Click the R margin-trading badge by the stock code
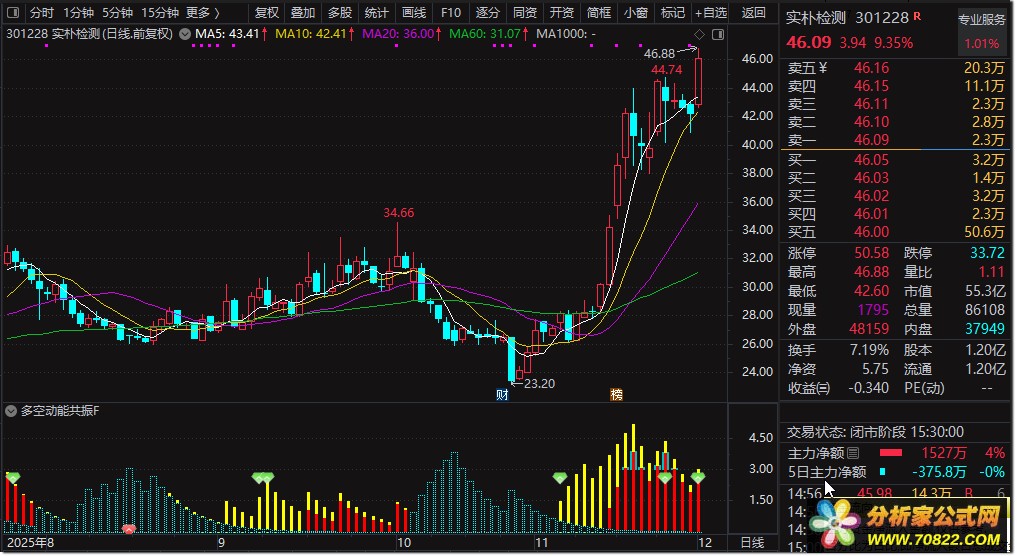Screen dimensions: 1017x556 [917, 16]
